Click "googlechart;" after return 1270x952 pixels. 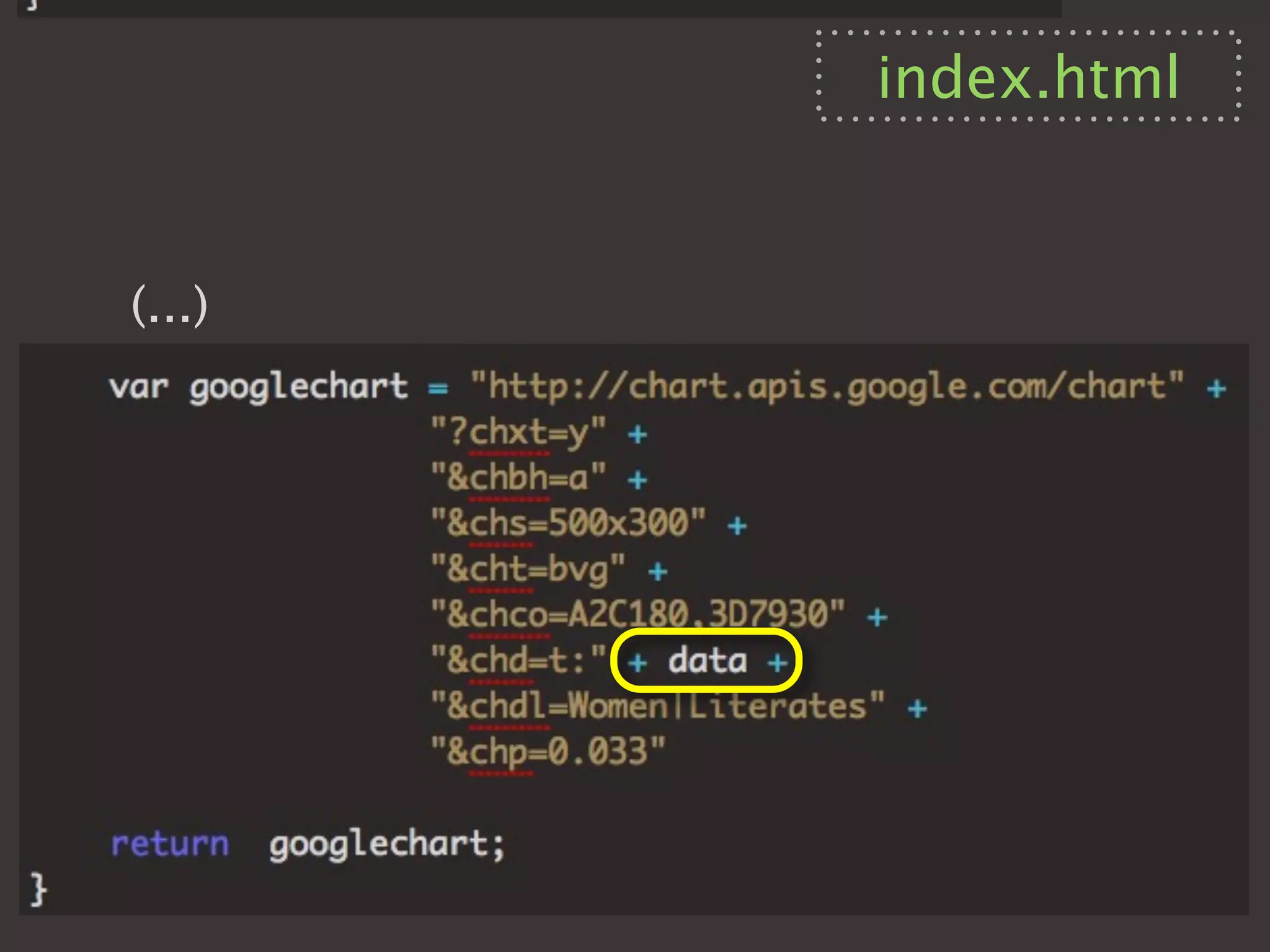click(x=387, y=845)
